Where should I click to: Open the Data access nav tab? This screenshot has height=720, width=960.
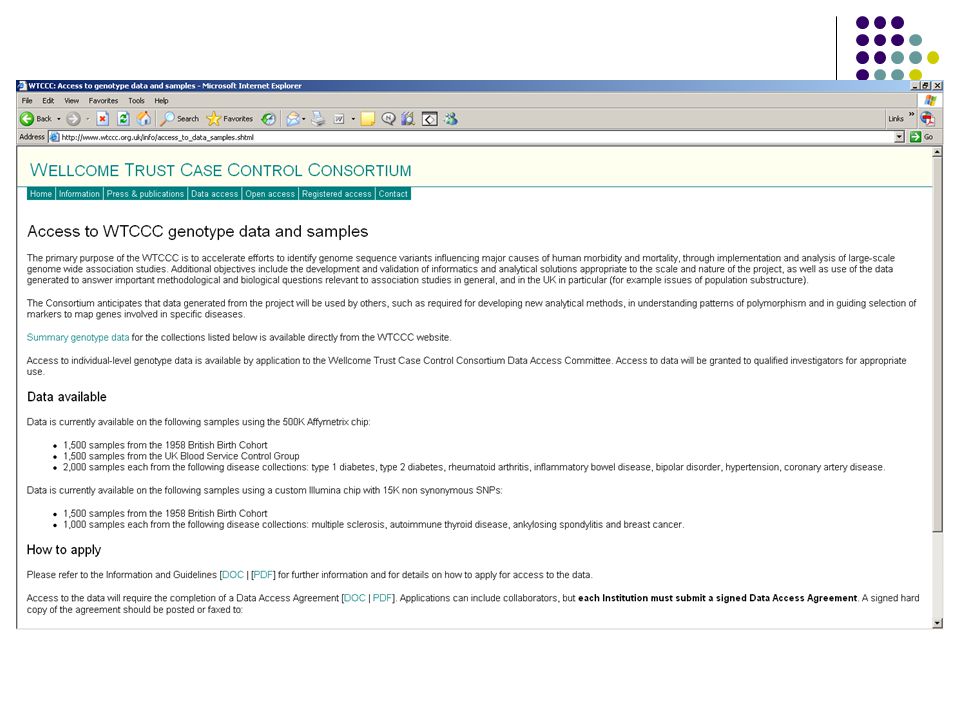[214, 193]
